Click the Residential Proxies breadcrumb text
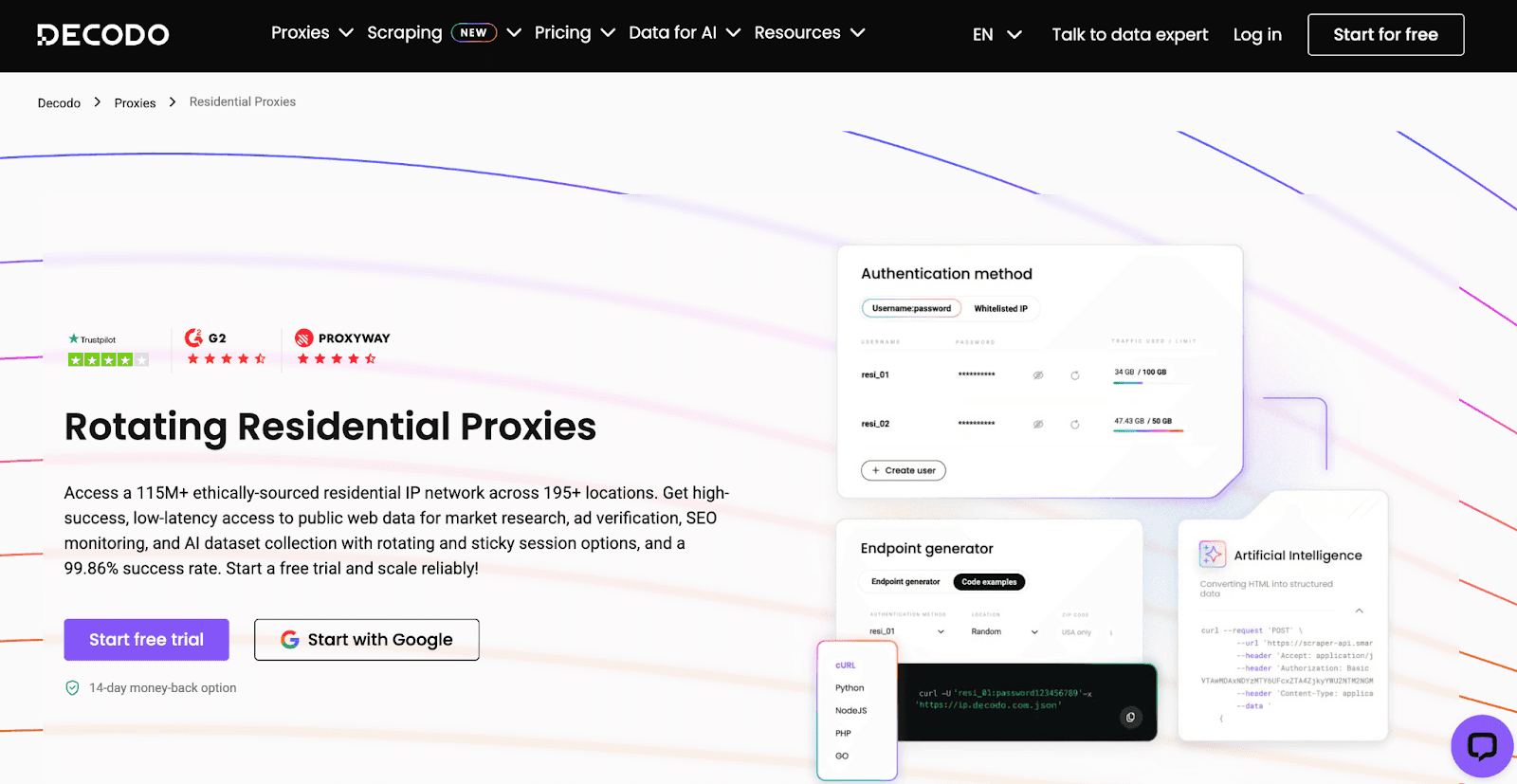Image resolution: width=1517 pixels, height=784 pixels. tap(243, 101)
